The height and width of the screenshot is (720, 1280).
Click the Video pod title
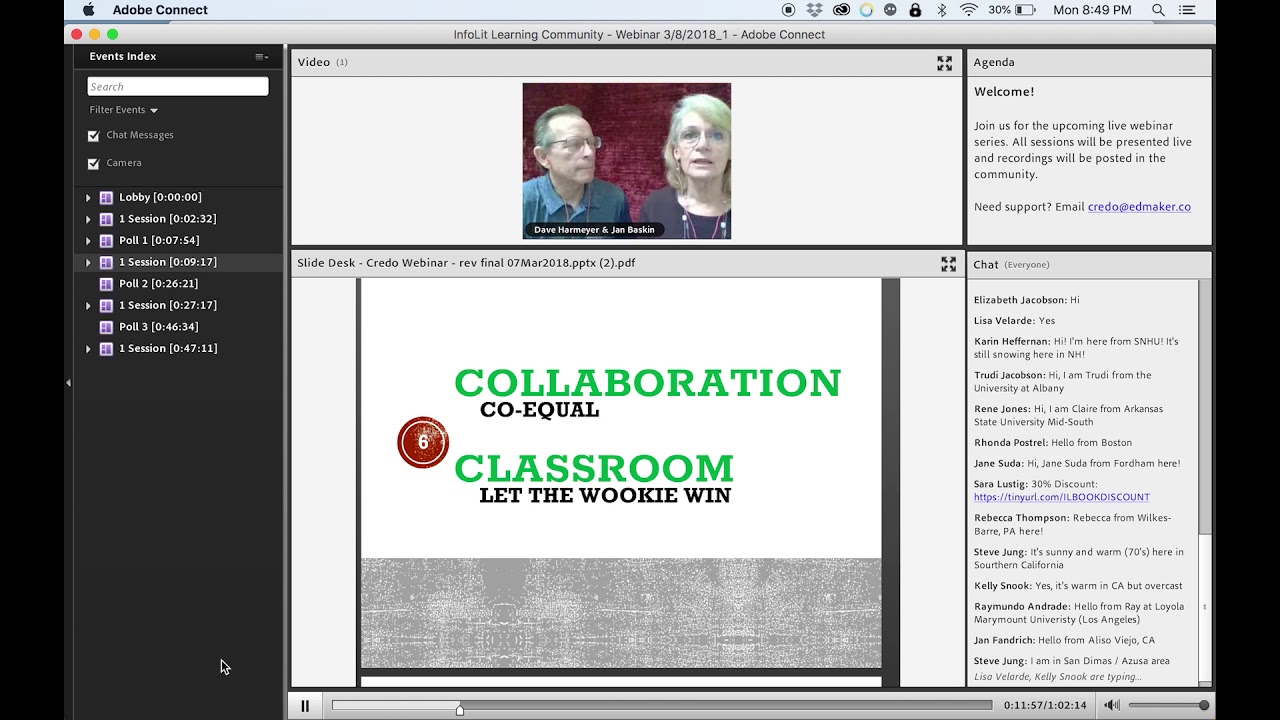[x=313, y=62]
